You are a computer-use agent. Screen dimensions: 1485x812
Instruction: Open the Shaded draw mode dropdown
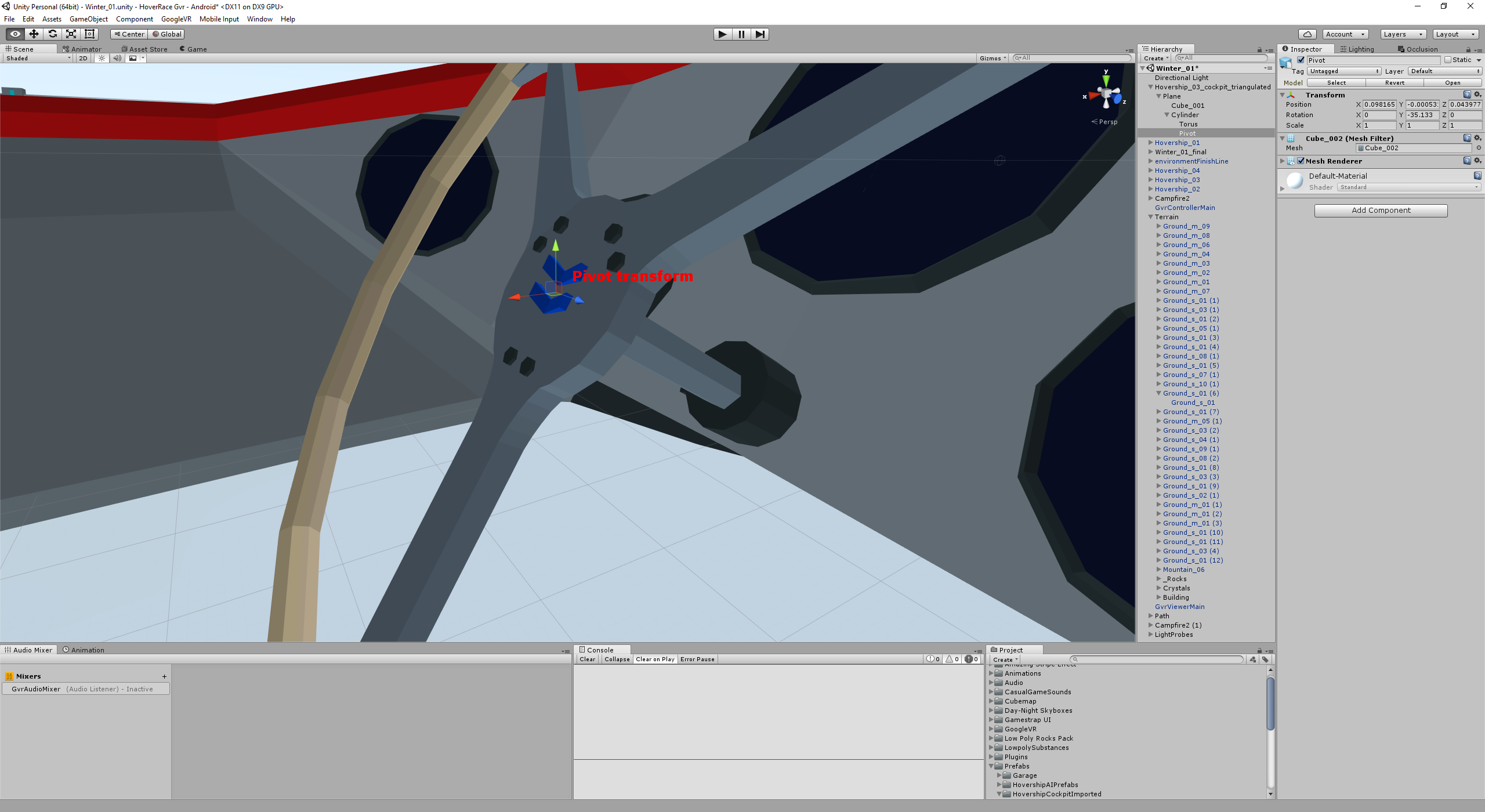coord(38,59)
